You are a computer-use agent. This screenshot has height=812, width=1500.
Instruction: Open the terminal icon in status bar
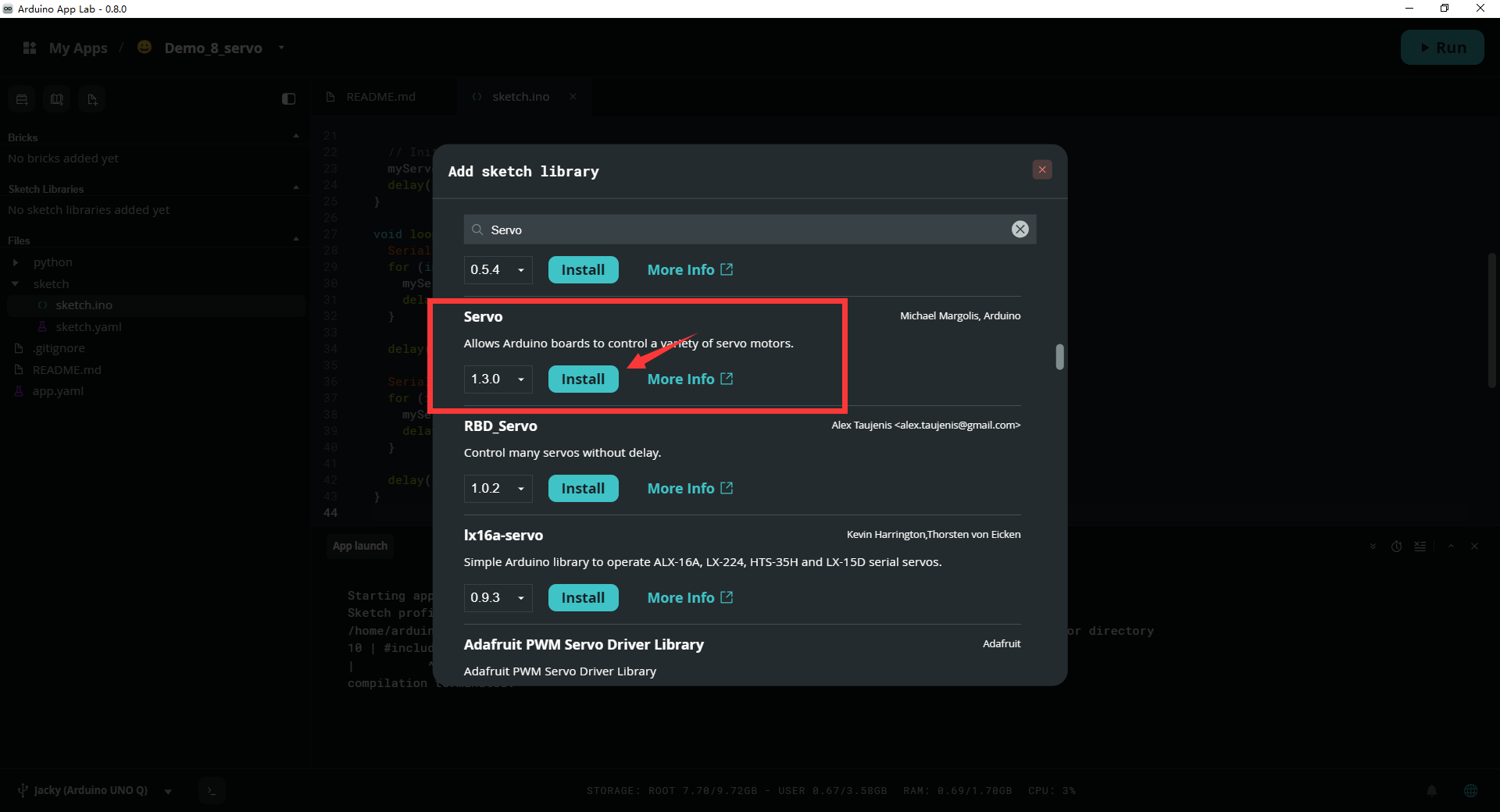click(211, 790)
